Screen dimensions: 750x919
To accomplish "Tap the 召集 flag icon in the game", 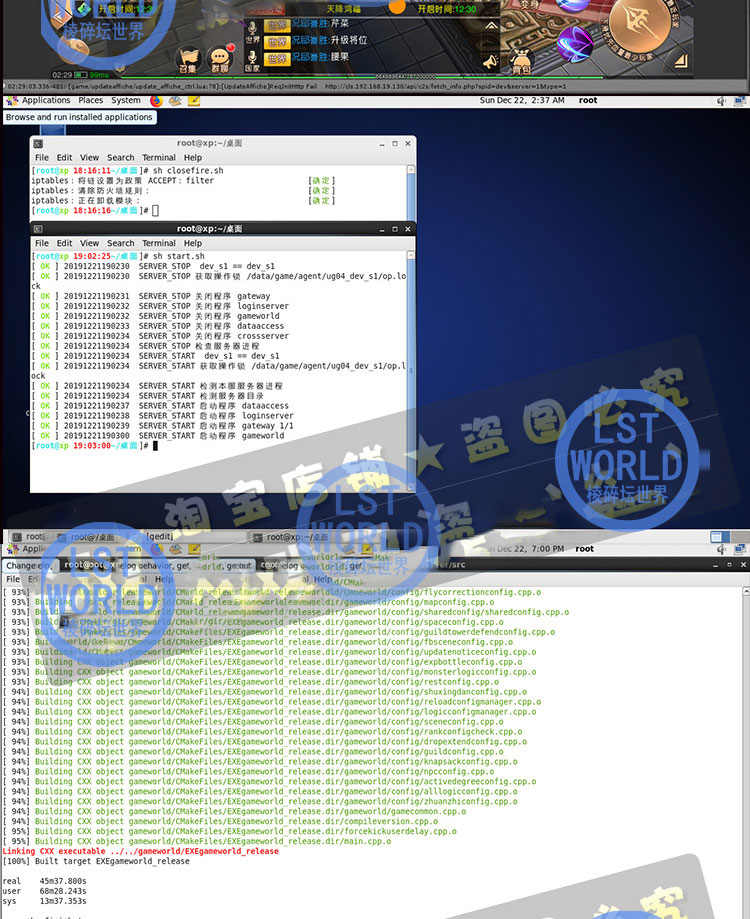I will 189,60.
